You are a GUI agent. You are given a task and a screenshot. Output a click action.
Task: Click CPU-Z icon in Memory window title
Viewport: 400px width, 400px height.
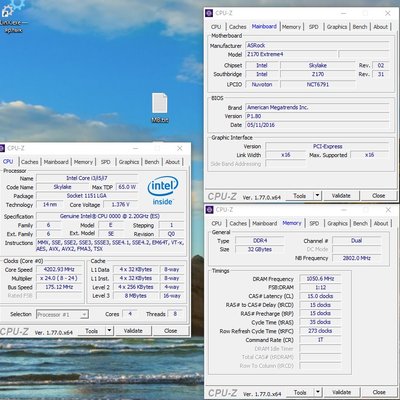point(209,210)
